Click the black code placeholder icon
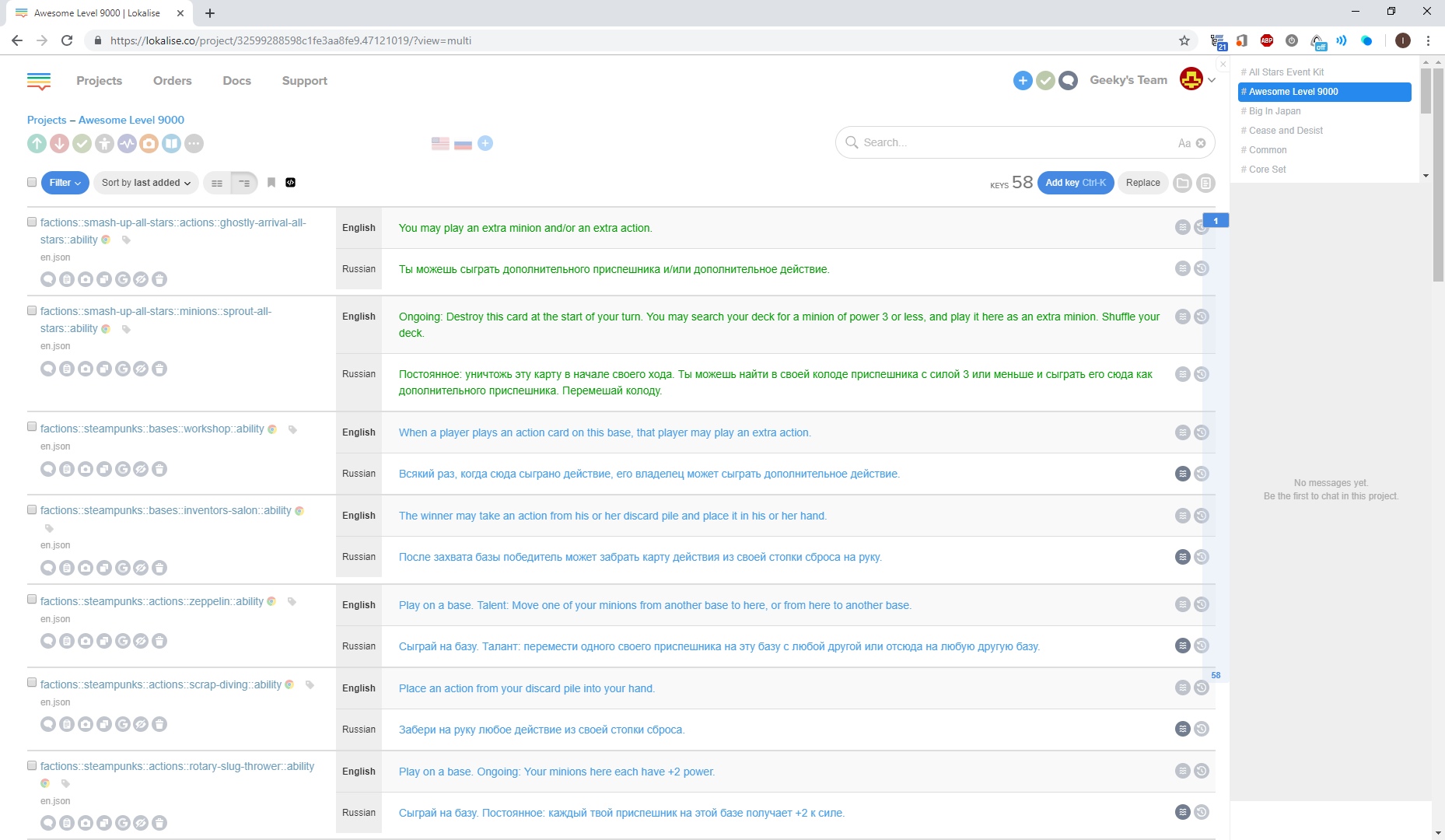Screen dimensions: 1445x840 (291, 183)
